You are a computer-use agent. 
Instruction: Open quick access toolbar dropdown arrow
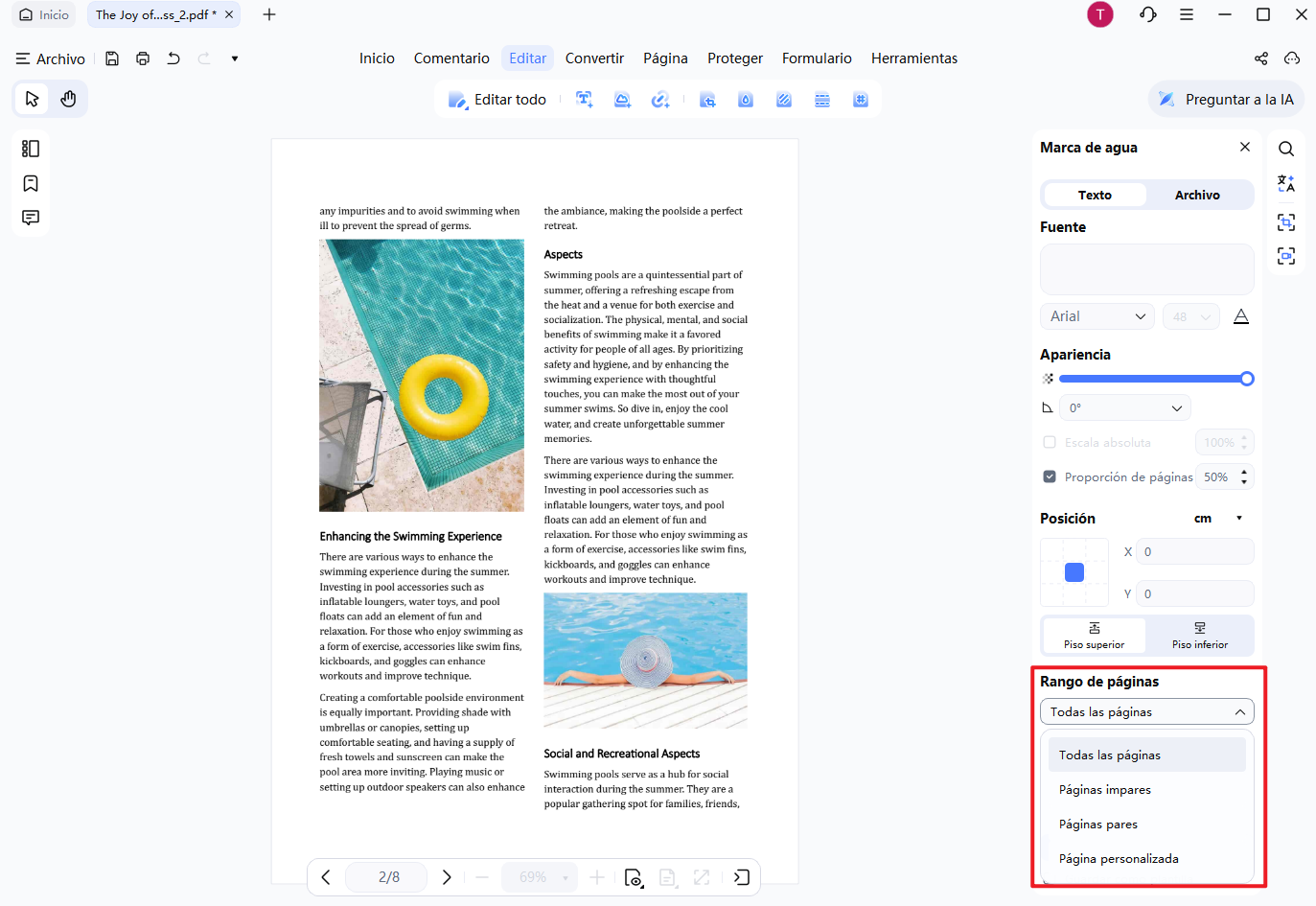click(235, 58)
